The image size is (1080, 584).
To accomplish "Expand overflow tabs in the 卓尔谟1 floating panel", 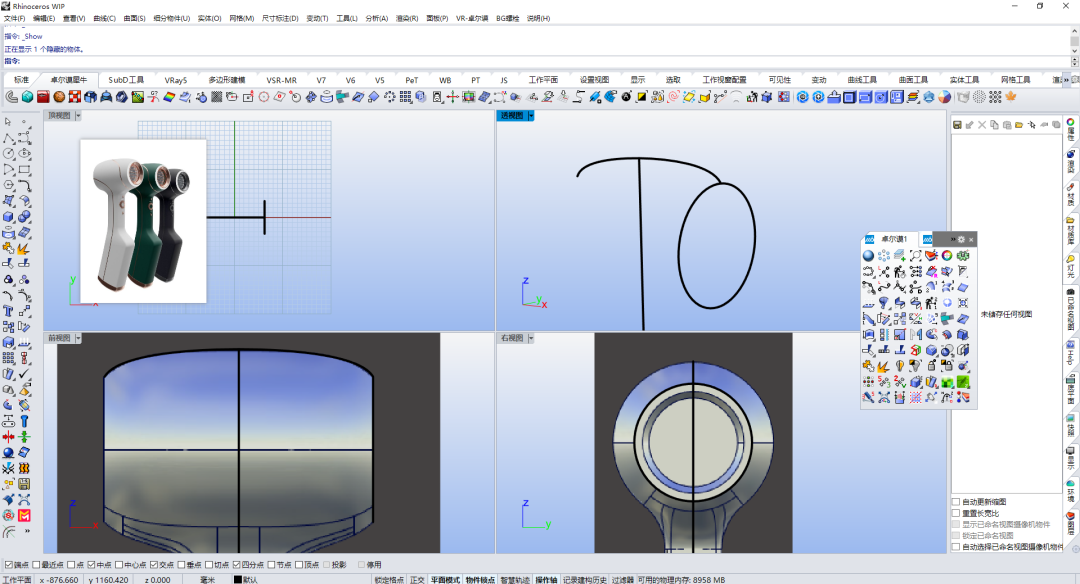I will [953, 239].
